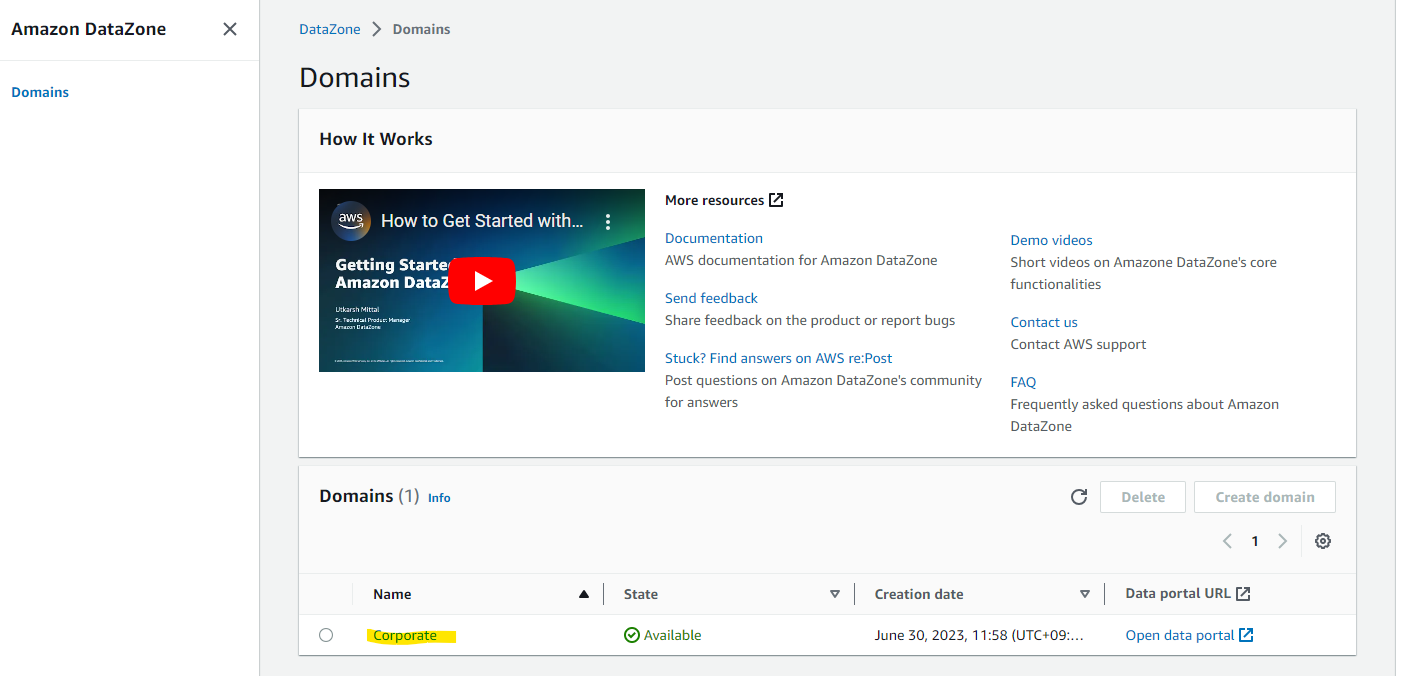This screenshot has width=1401, height=676.
Task: Click the Name column header text
Action: tap(392, 594)
